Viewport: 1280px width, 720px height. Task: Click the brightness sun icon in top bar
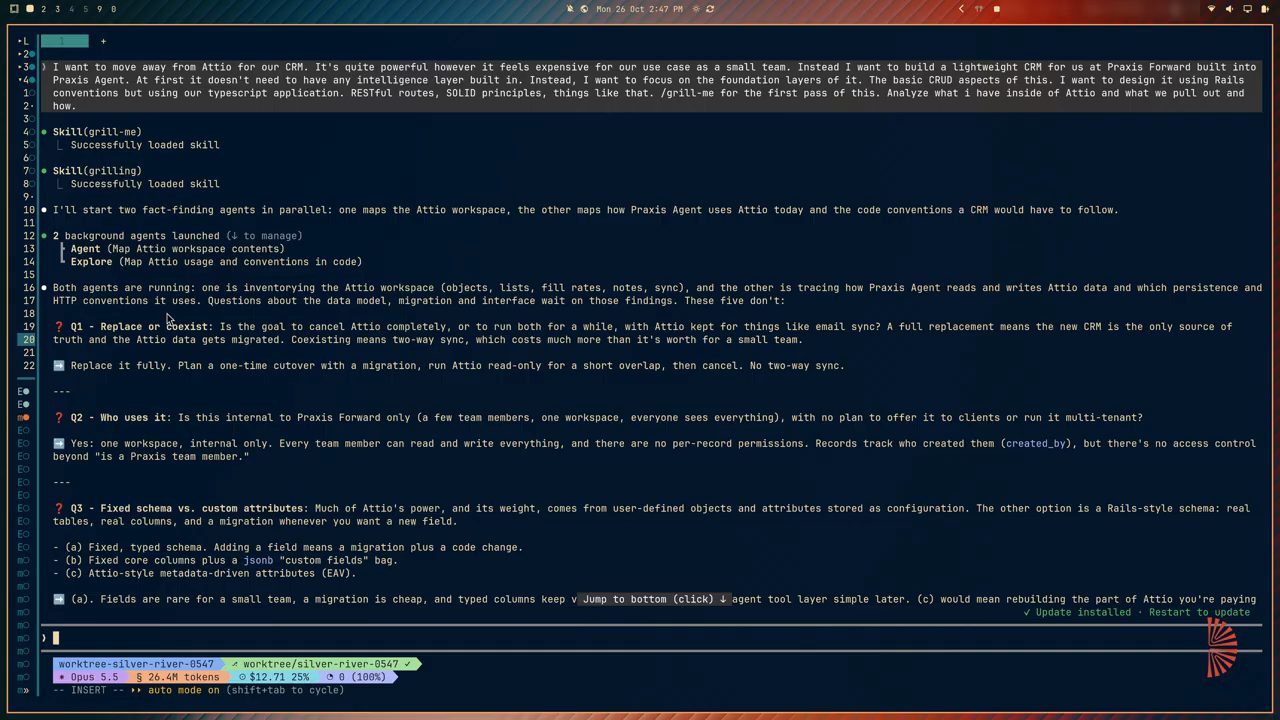click(696, 9)
